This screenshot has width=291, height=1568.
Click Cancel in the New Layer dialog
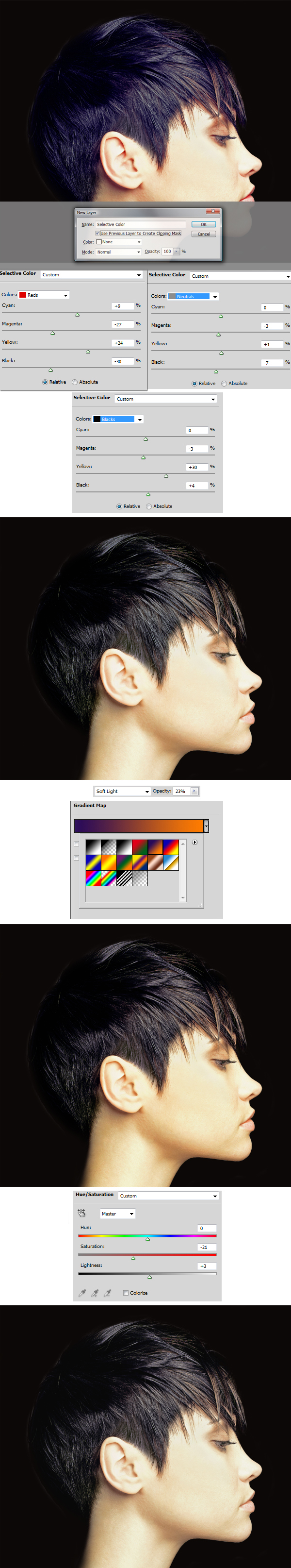pyautogui.click(x=204, y=234)
